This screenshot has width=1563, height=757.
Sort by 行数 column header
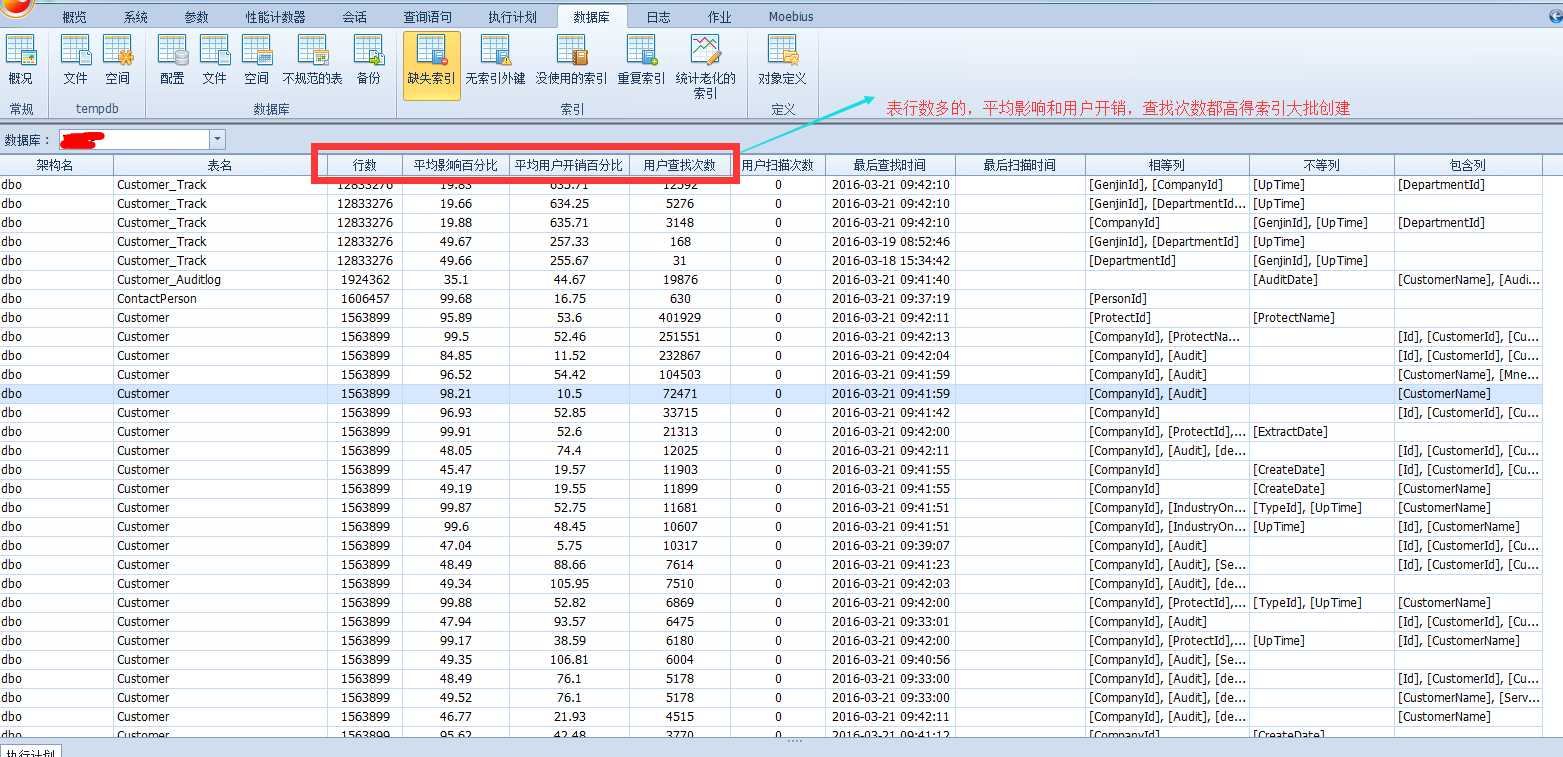pos(365,165)
